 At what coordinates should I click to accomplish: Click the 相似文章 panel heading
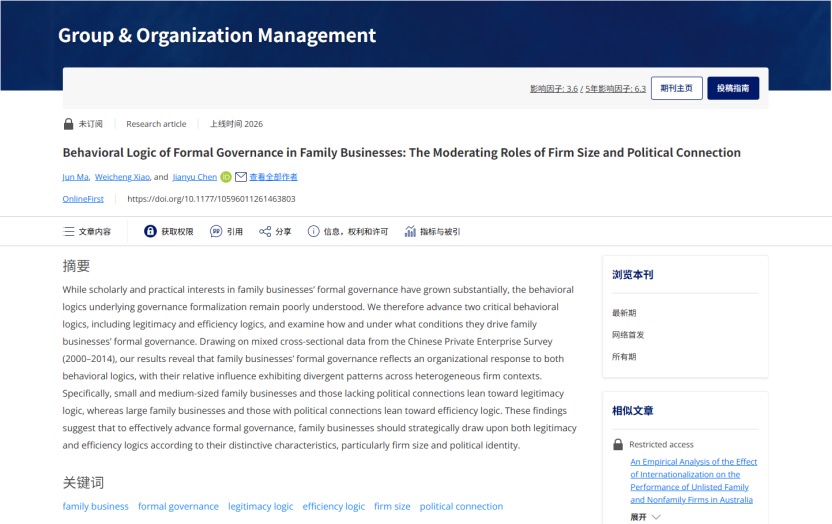[x=632, y=411]
